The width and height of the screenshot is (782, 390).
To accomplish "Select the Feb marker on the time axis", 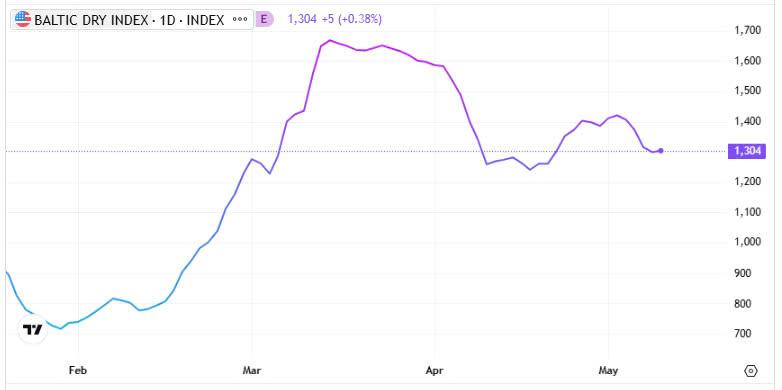I will point(78,371).
